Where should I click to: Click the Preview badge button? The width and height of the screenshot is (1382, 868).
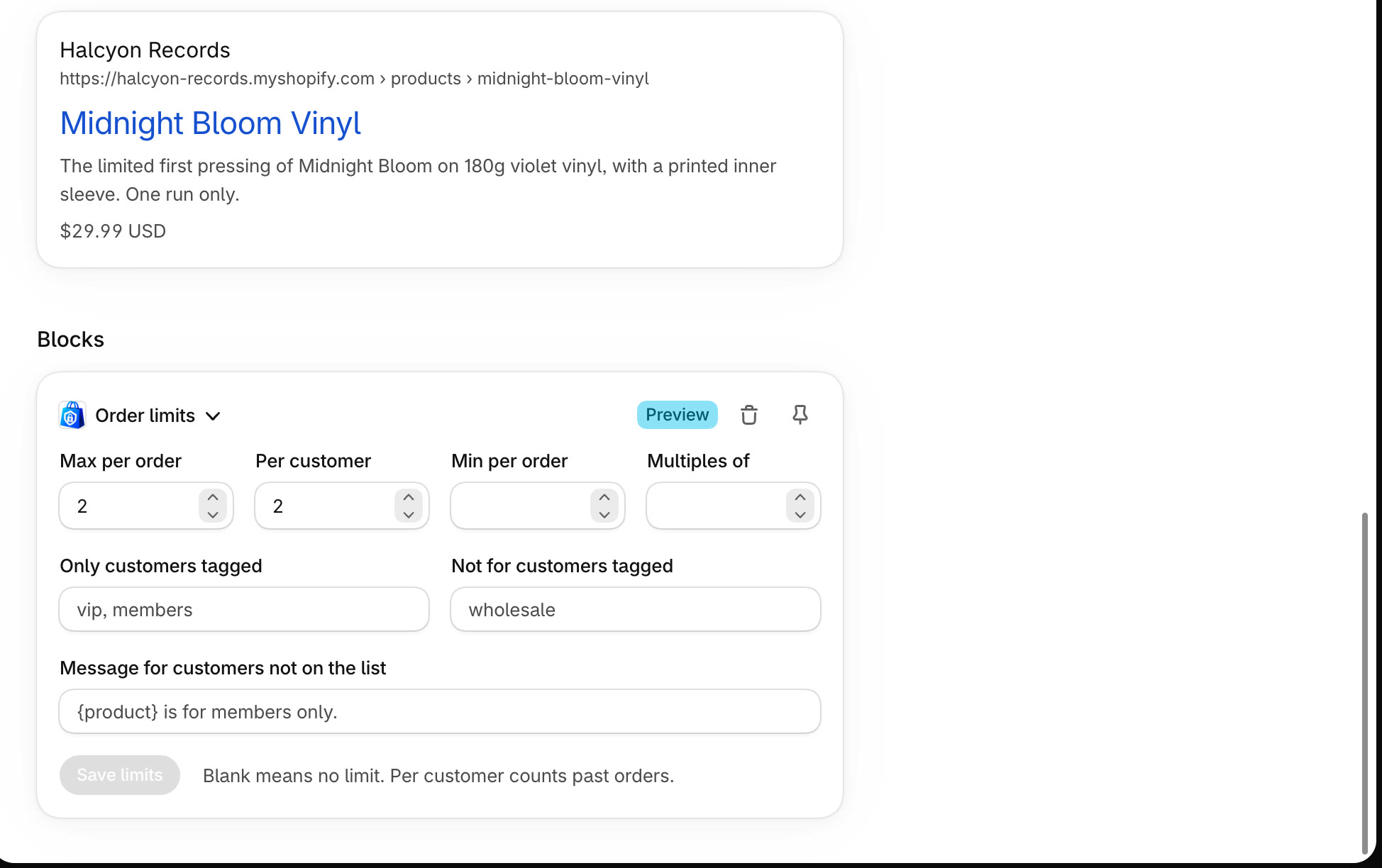point(677,415)
